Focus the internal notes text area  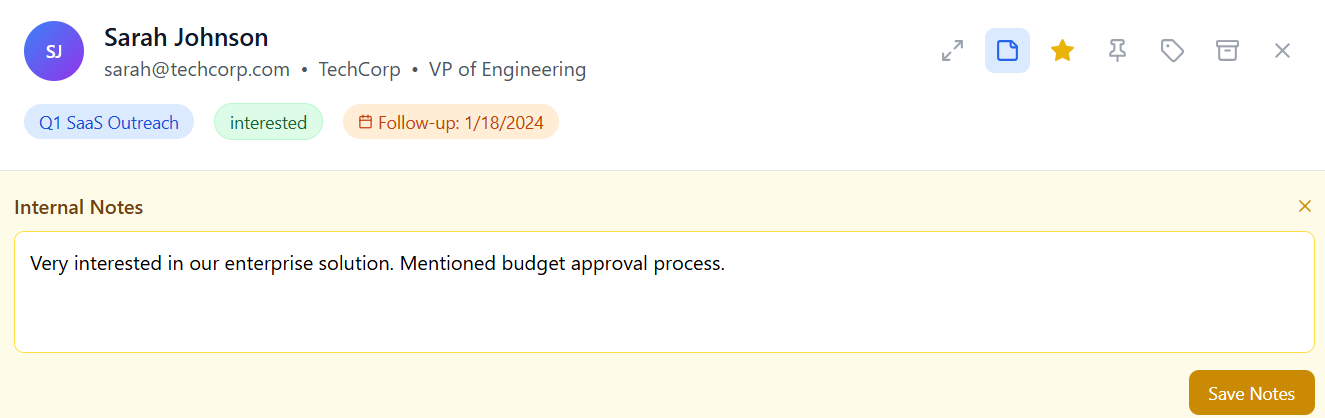pyautogui.click(x=664, y=292)
